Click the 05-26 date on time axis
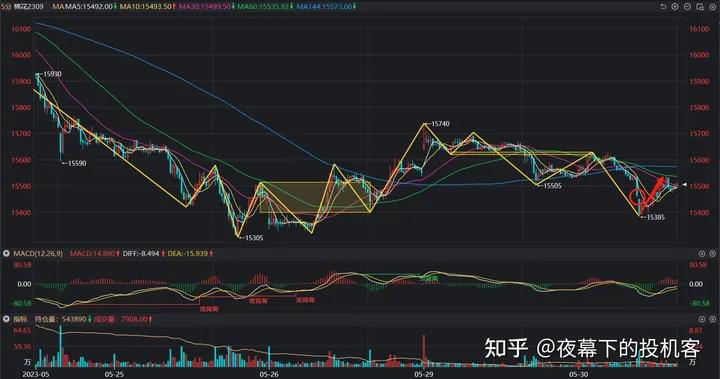The image size is (720, 379). 269,374
